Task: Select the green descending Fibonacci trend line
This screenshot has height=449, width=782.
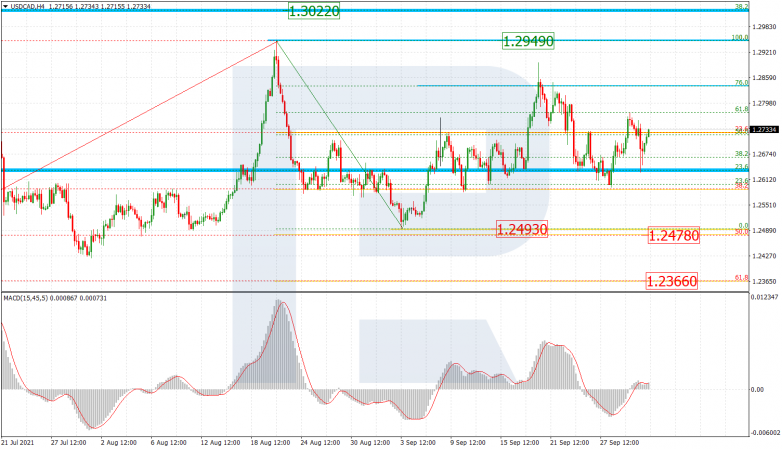Action: click(x=339, y=135)
